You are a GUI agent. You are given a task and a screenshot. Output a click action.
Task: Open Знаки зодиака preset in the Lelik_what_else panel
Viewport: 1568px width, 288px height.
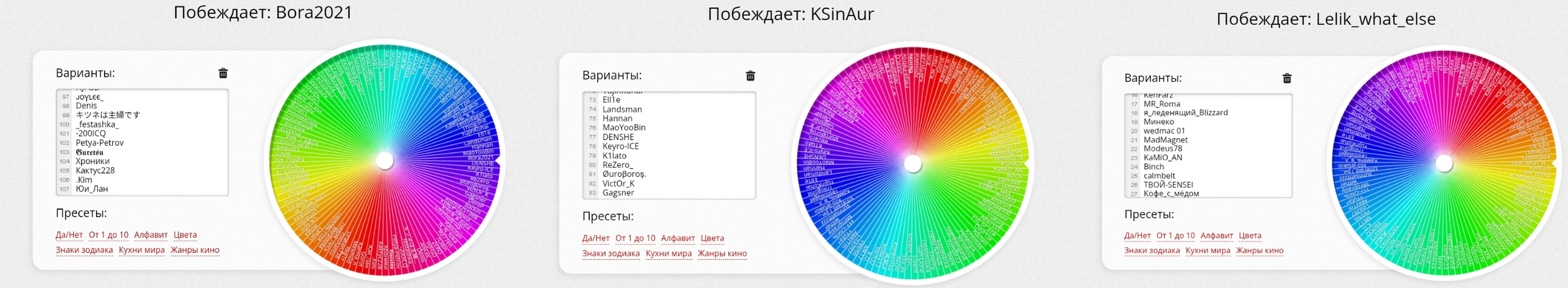pos(1152,251)
